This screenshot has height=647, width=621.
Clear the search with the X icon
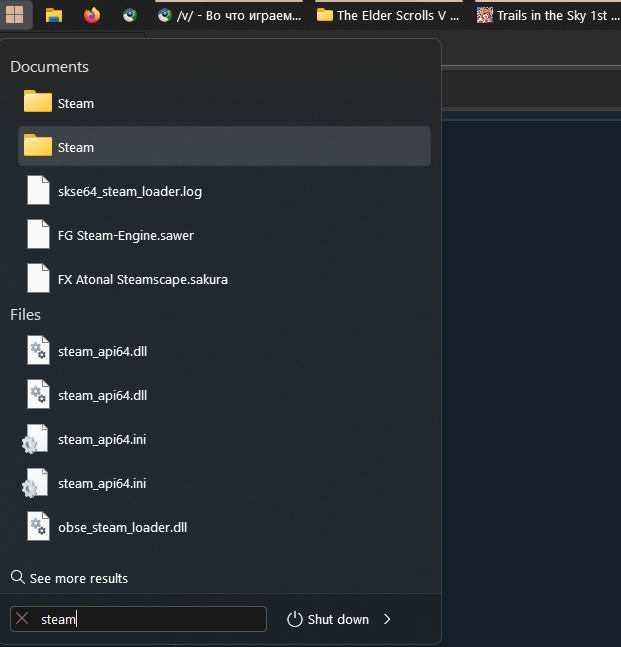[22, 619]
